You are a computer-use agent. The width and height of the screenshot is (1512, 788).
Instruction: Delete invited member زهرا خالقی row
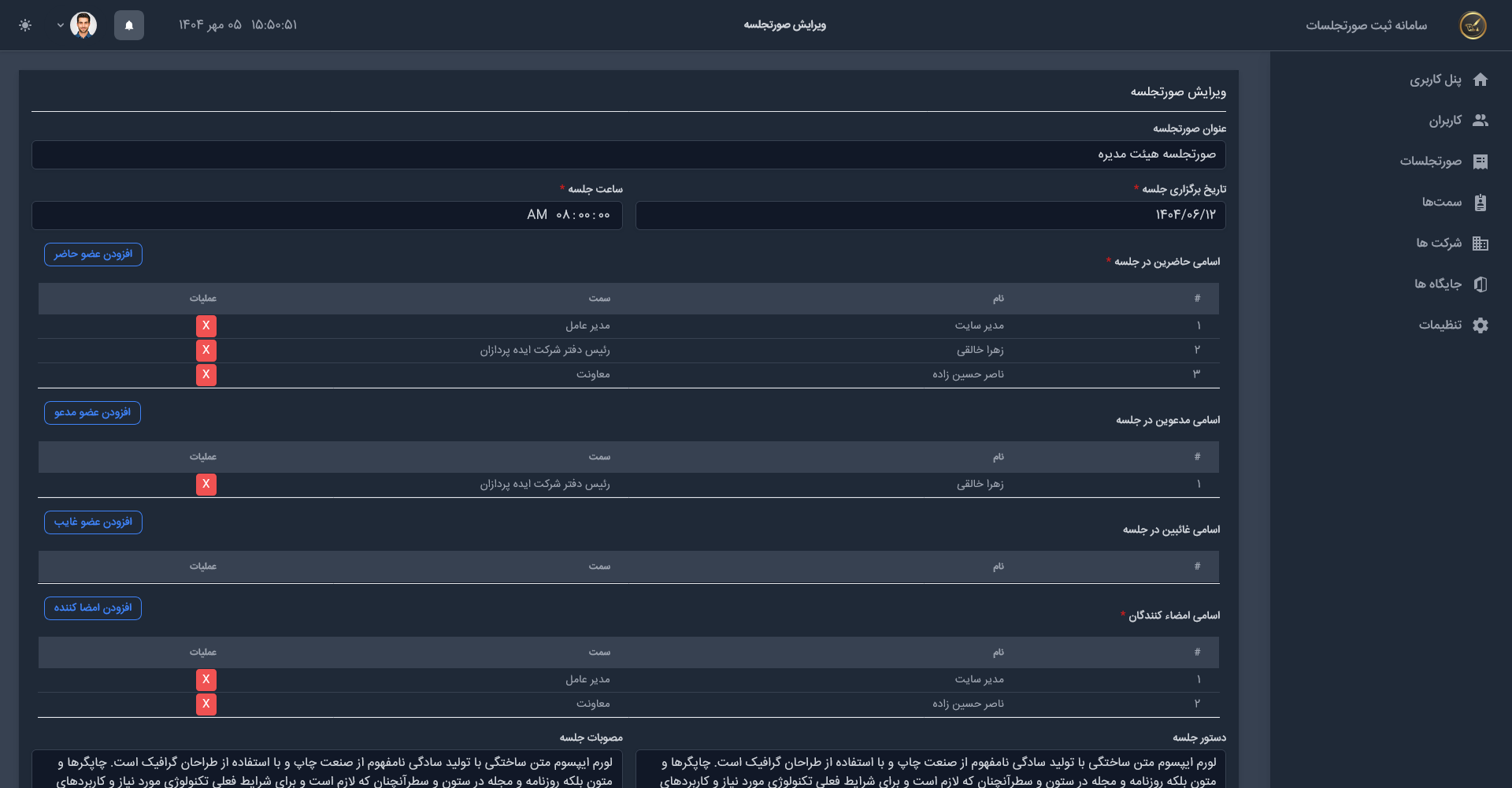(206, 484)
